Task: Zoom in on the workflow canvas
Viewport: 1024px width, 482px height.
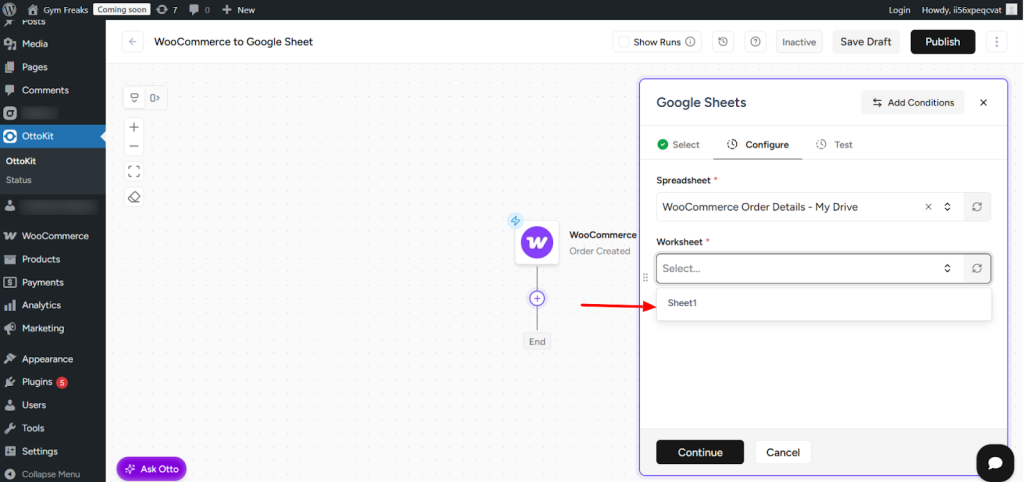Action: coord(134,127)
